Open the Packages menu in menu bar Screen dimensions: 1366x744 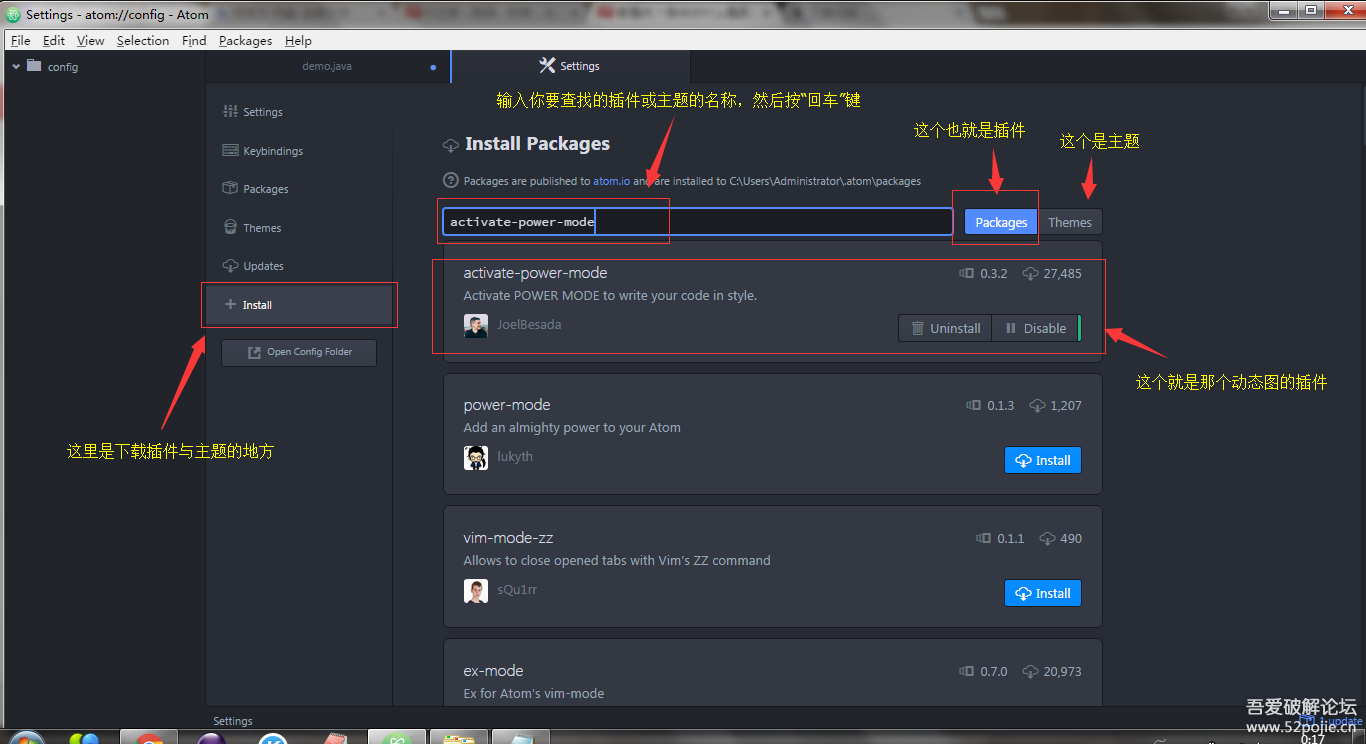point(245,41)
